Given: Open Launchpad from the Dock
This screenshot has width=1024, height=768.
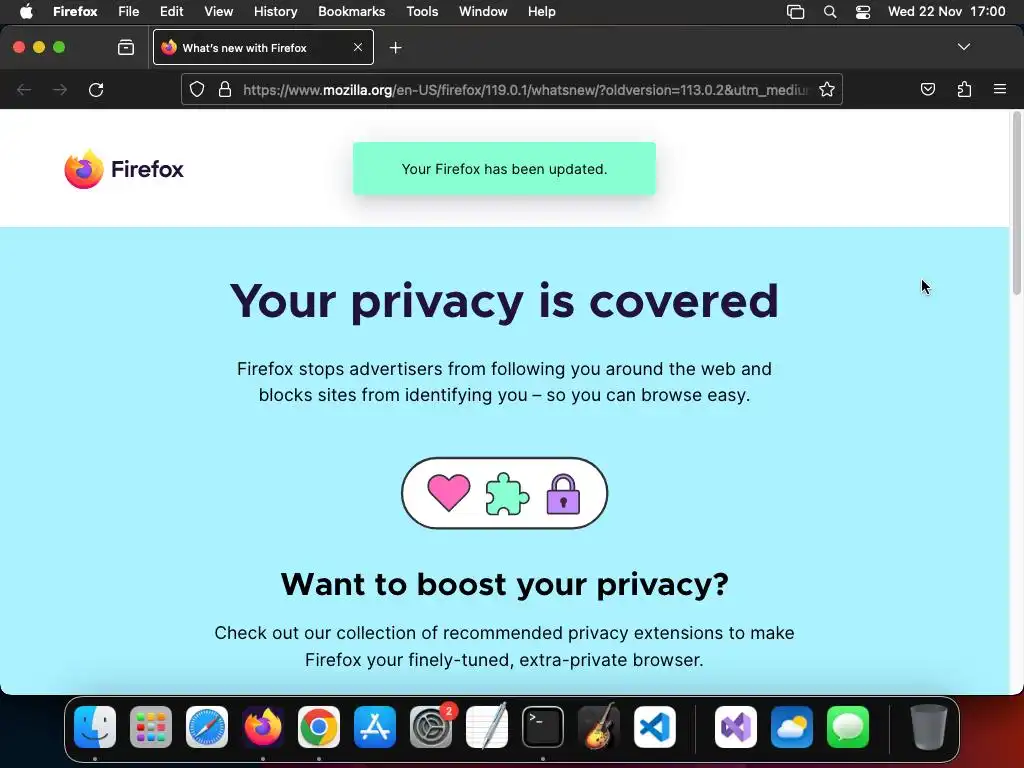Looking at the screenshot, I should (x=151, y=727).
